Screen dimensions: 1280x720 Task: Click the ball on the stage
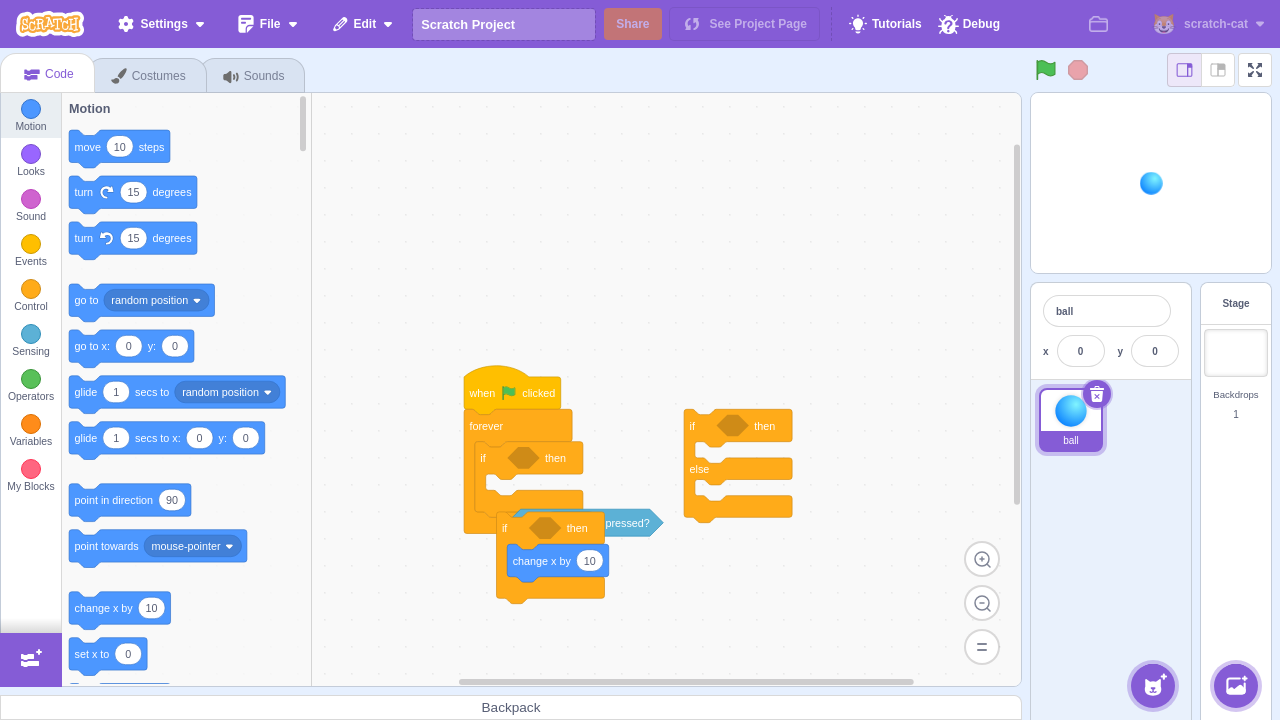(x=1151, y=183)
